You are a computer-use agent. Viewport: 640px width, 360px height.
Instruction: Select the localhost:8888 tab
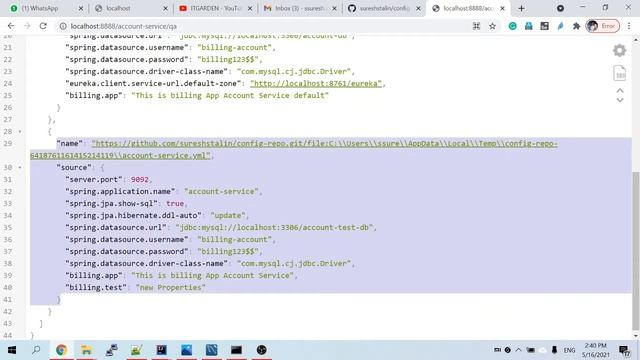[x=469, y=8]
